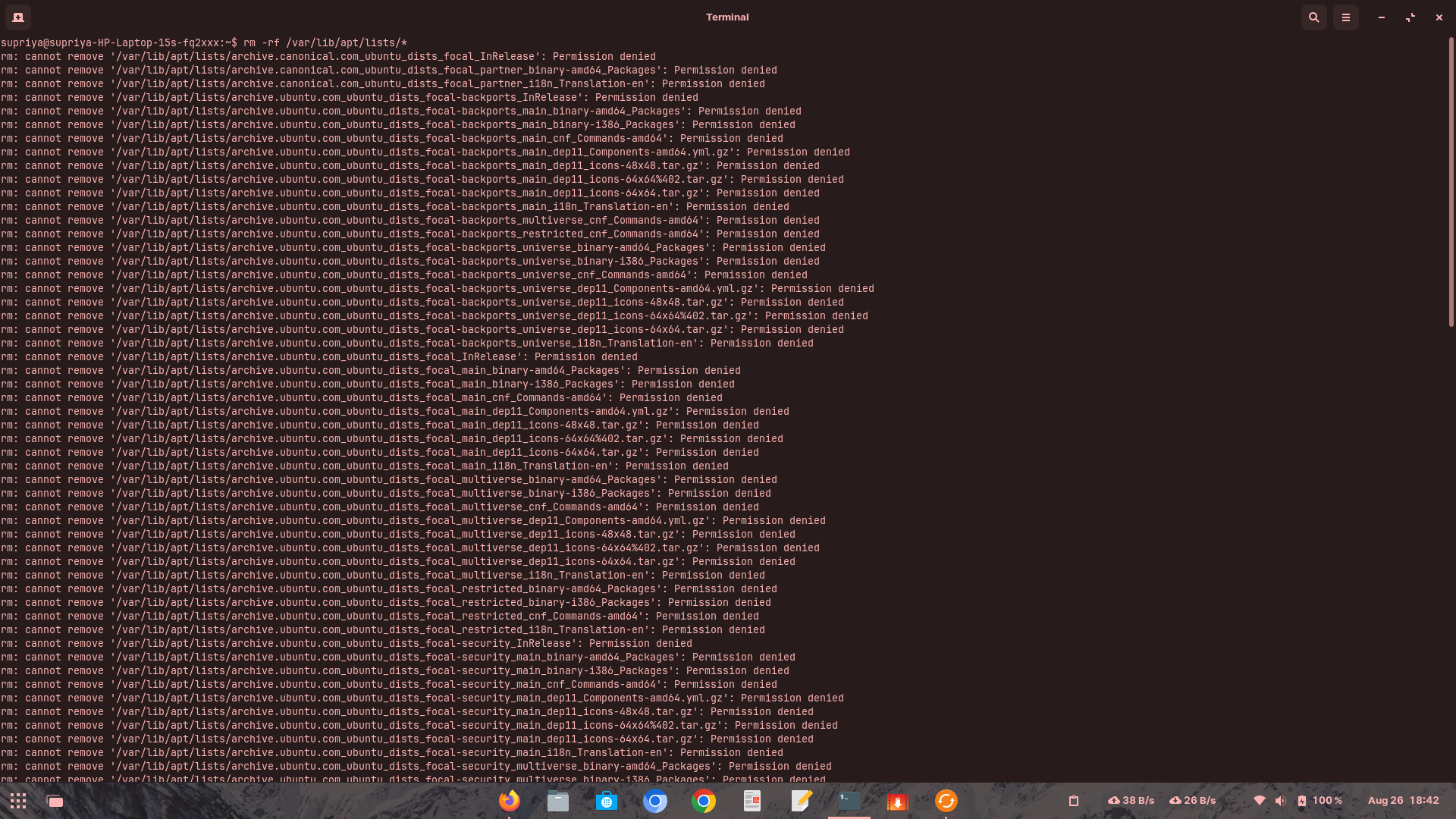Click the line 'focal_partner_binary-amd64_Packages'

[x=389, y=70]
